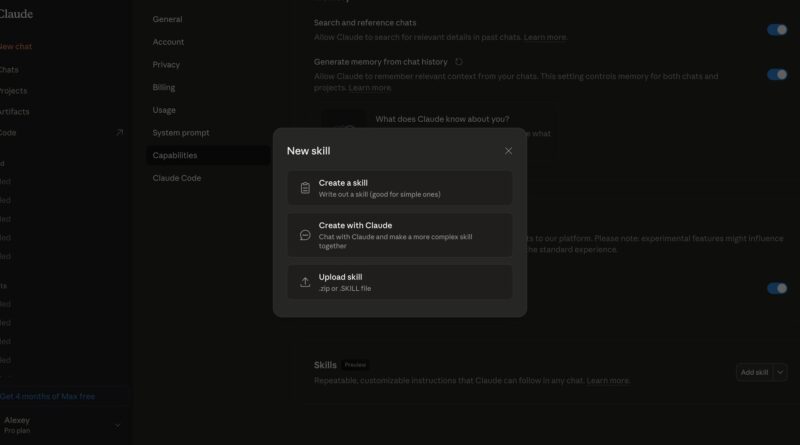
Task: Open the Billing settings section
Action: pyautogui.click(x=163, y=87)
